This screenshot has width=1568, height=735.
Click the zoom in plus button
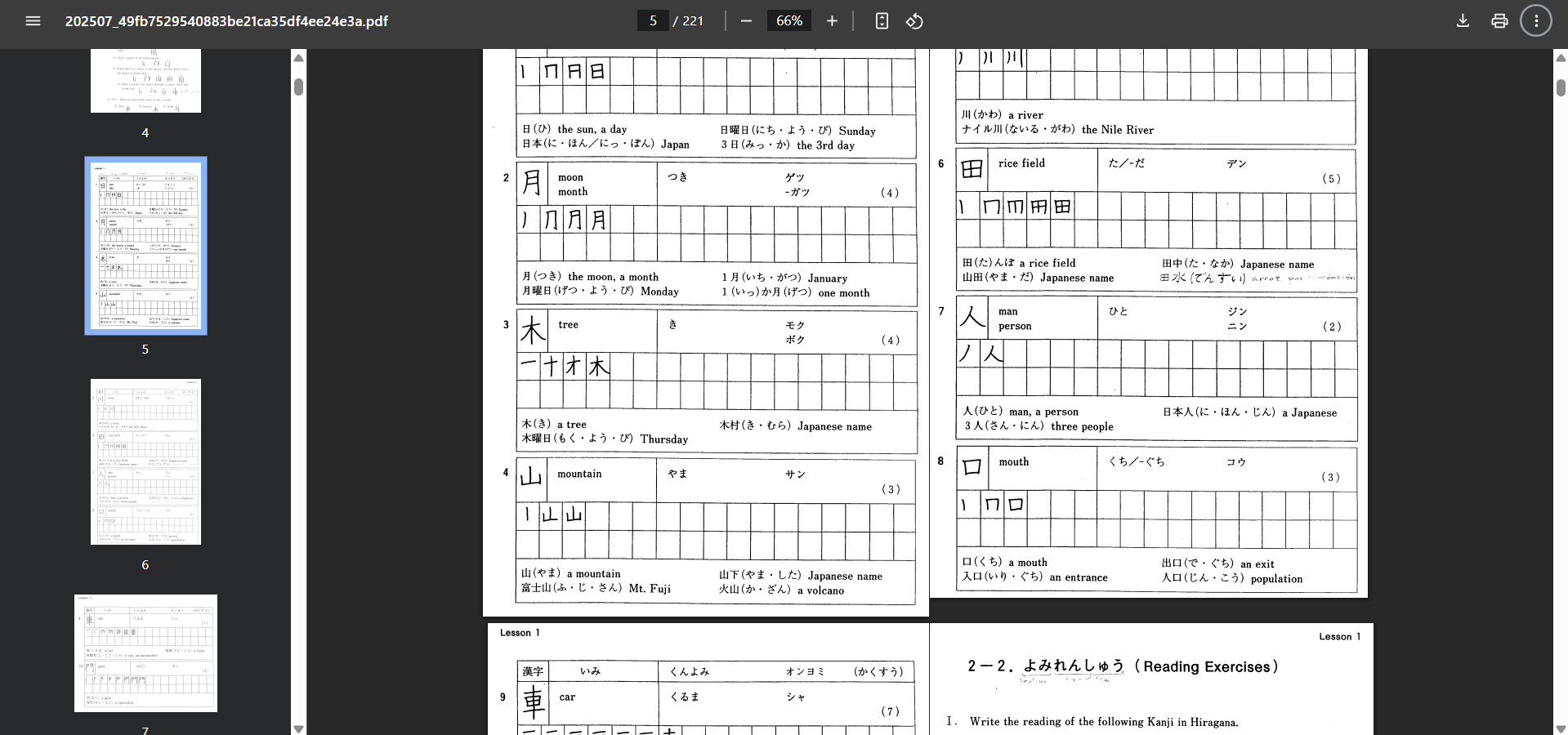832,21
